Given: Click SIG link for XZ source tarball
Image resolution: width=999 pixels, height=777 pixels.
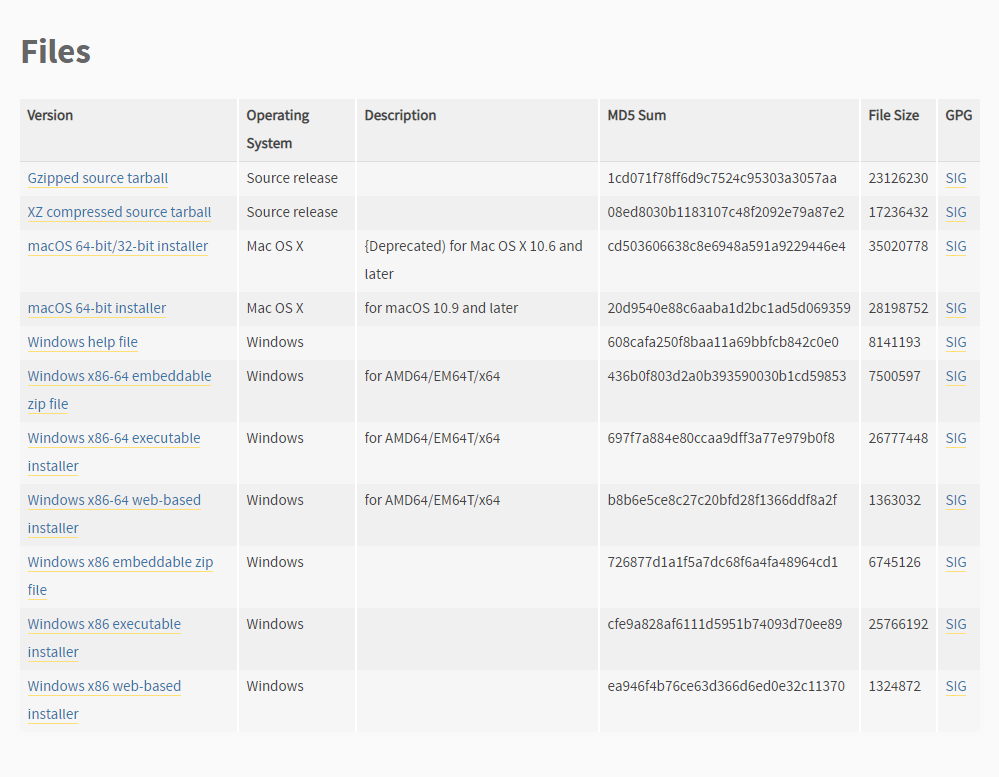Looking at the screenshot, I should (x=956, y=212).
